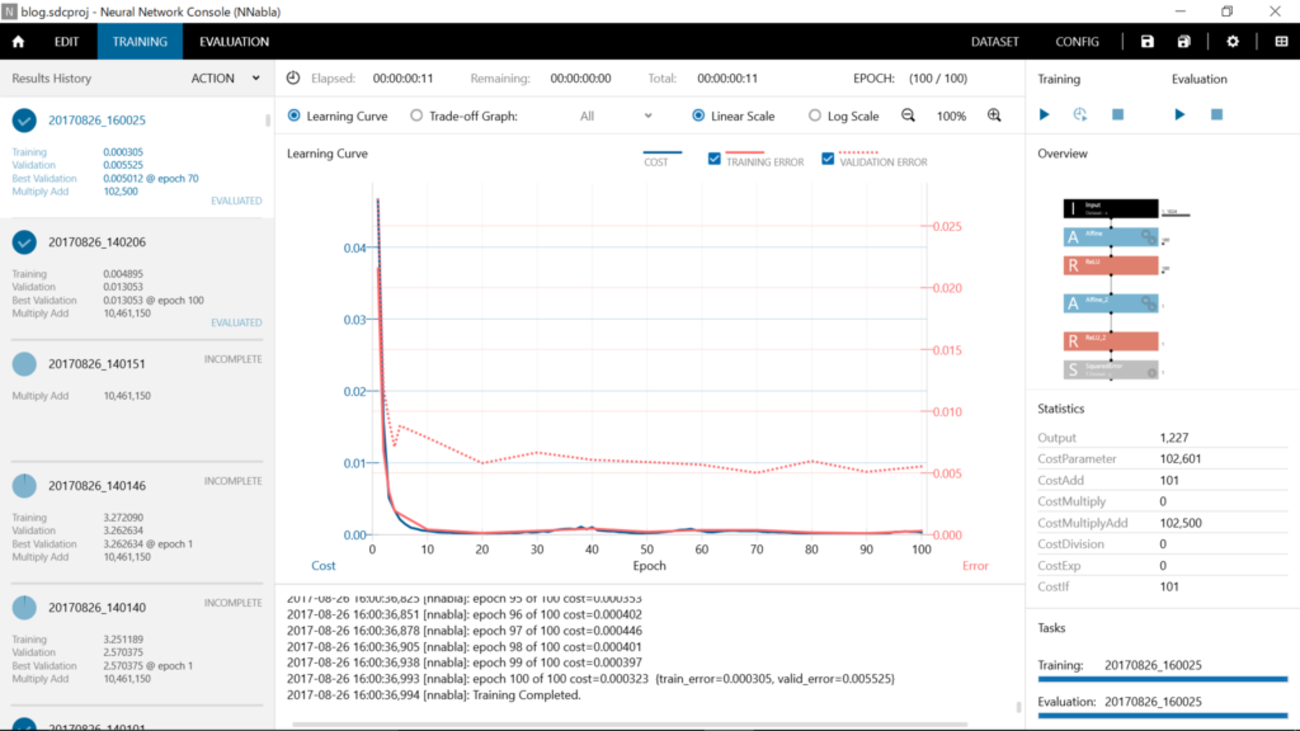Select result 20170826_140206 in history
The image size is (1300, 731).
pyautogui.click(x=97, y=242)
